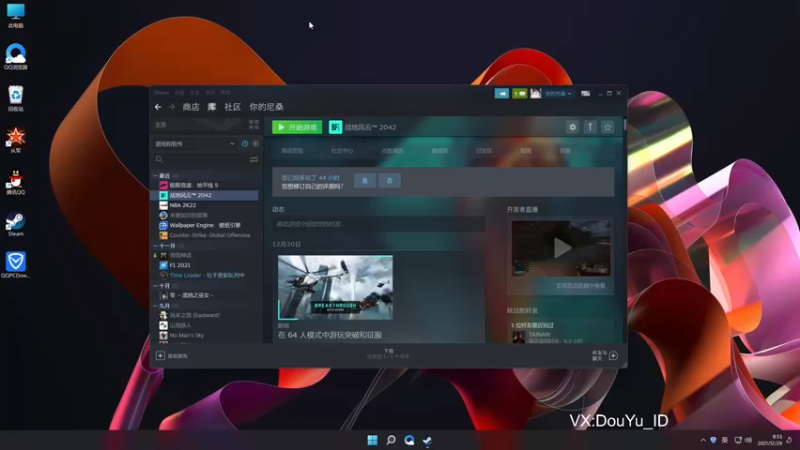This screenshot has width=800, height=450.
Task: Open the 讨论区 game link
Action: tap(484, 151)
